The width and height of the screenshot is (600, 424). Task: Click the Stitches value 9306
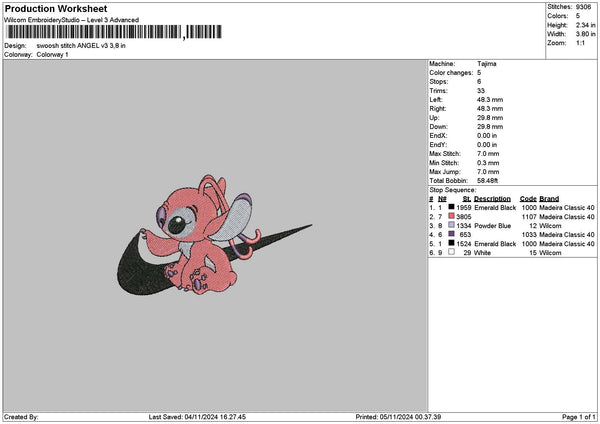click(583, 7)
